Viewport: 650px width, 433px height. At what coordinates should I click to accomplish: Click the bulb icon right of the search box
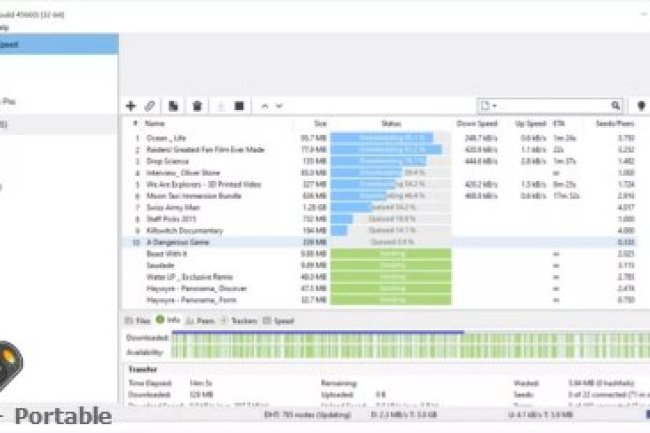click(x=641, y=105)
